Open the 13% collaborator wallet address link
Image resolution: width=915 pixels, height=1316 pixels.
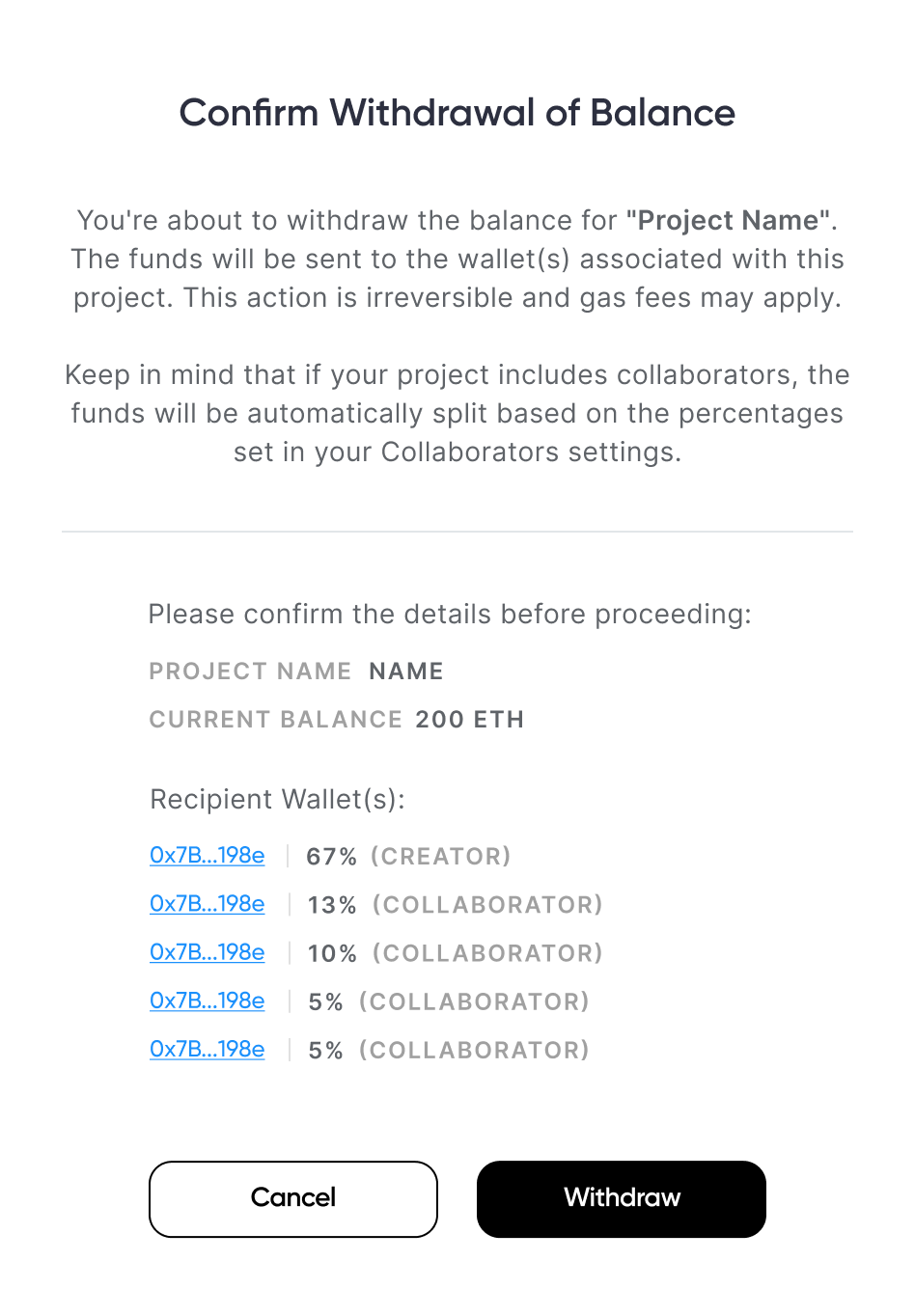coord(207,904)
